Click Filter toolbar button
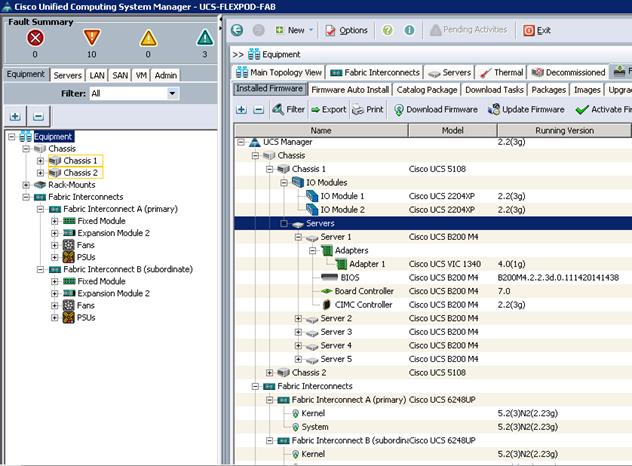The image size is (632, 466). click(289, 109)
